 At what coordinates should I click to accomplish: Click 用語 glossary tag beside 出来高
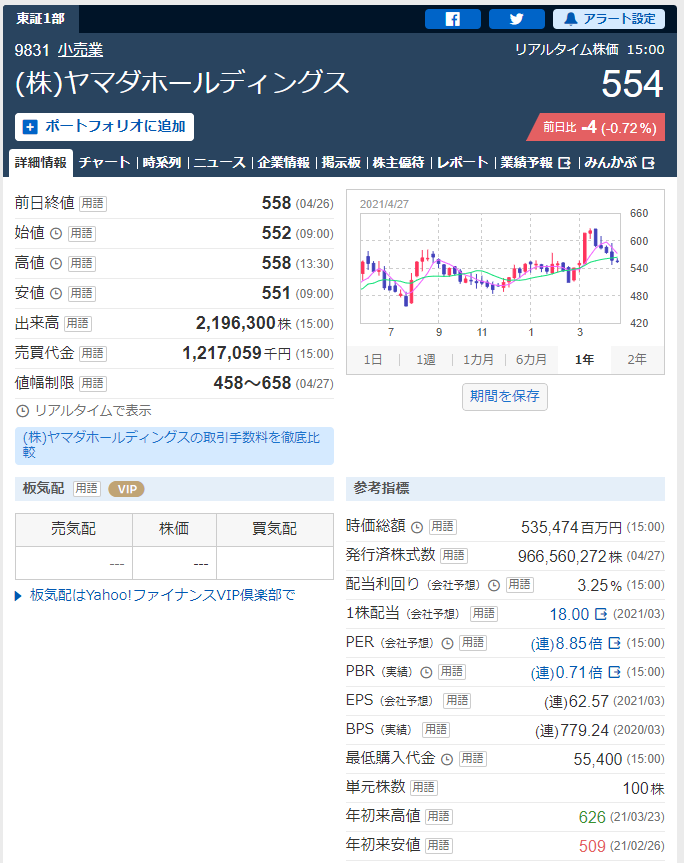coord(78,324)
